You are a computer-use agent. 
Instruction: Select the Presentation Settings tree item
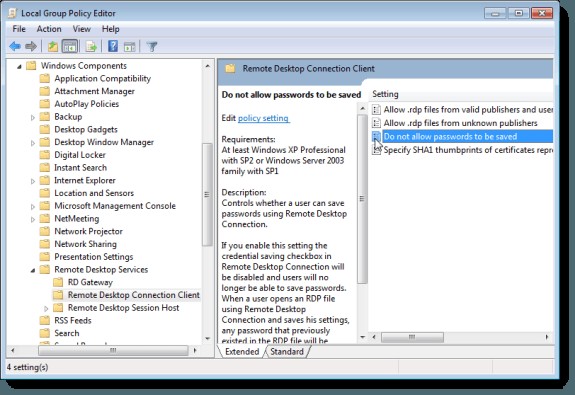point(94,257)
